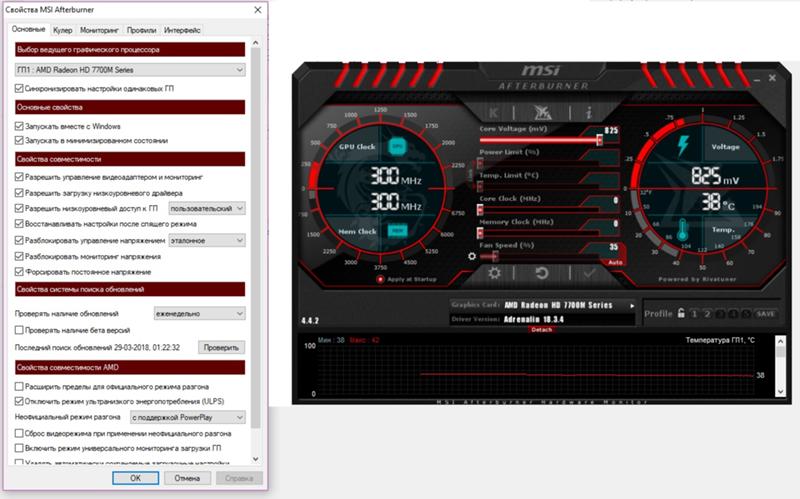Switch to the Мониторинг tab
Viewport: 800px width, 499px height.
click(99, 30)
